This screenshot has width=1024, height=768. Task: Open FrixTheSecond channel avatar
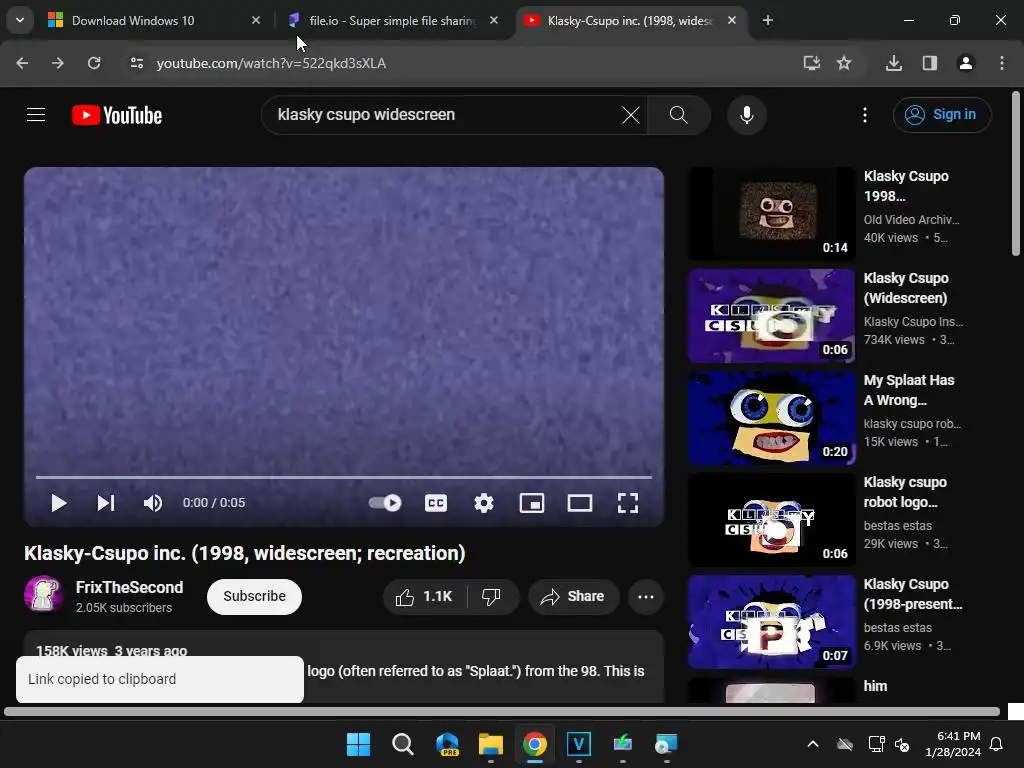click(x=43, y=594)
